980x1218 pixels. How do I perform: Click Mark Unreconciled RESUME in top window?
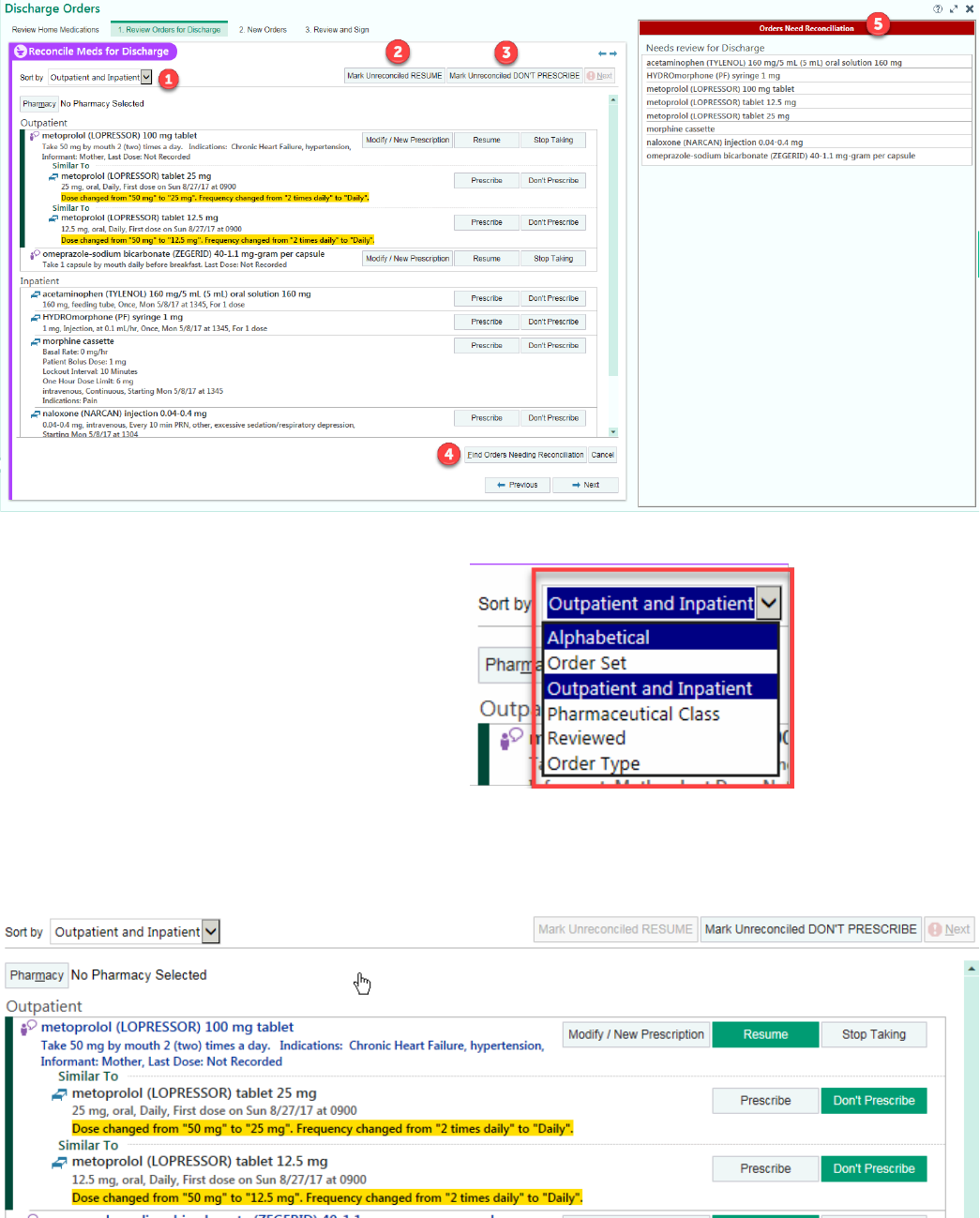(x=394, y=76)
